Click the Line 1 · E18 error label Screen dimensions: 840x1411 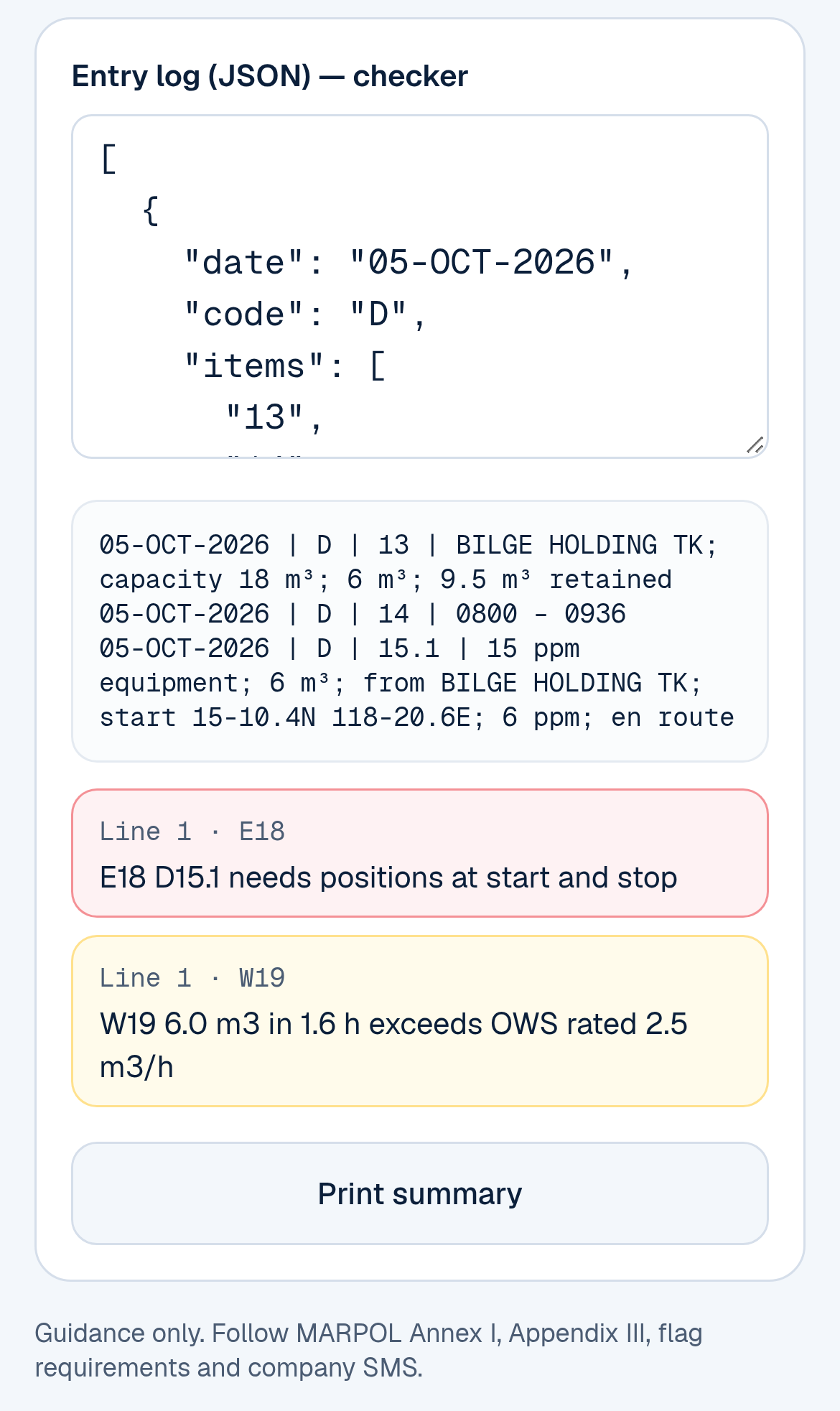click(192, 832)
